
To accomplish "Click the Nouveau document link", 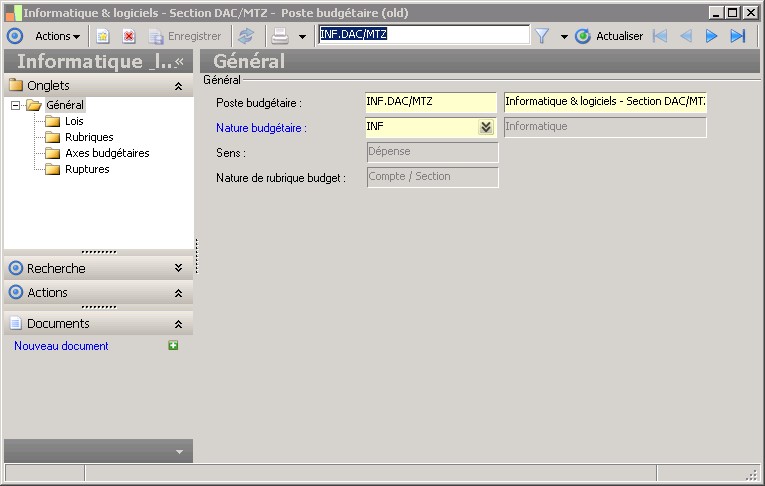I will tap(61, 346).
